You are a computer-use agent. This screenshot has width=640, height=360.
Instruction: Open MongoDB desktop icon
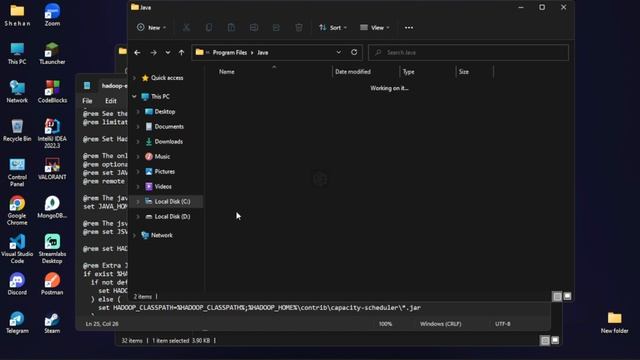pos(52,207)
